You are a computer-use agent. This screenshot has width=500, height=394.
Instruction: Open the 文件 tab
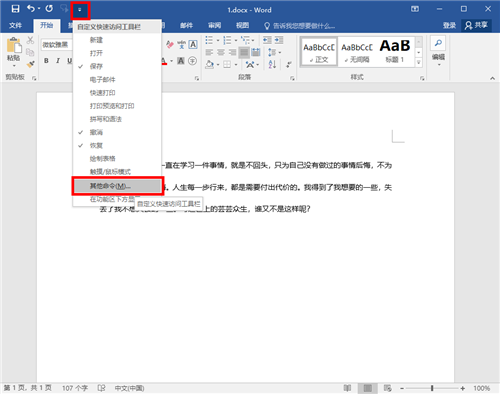15,26
